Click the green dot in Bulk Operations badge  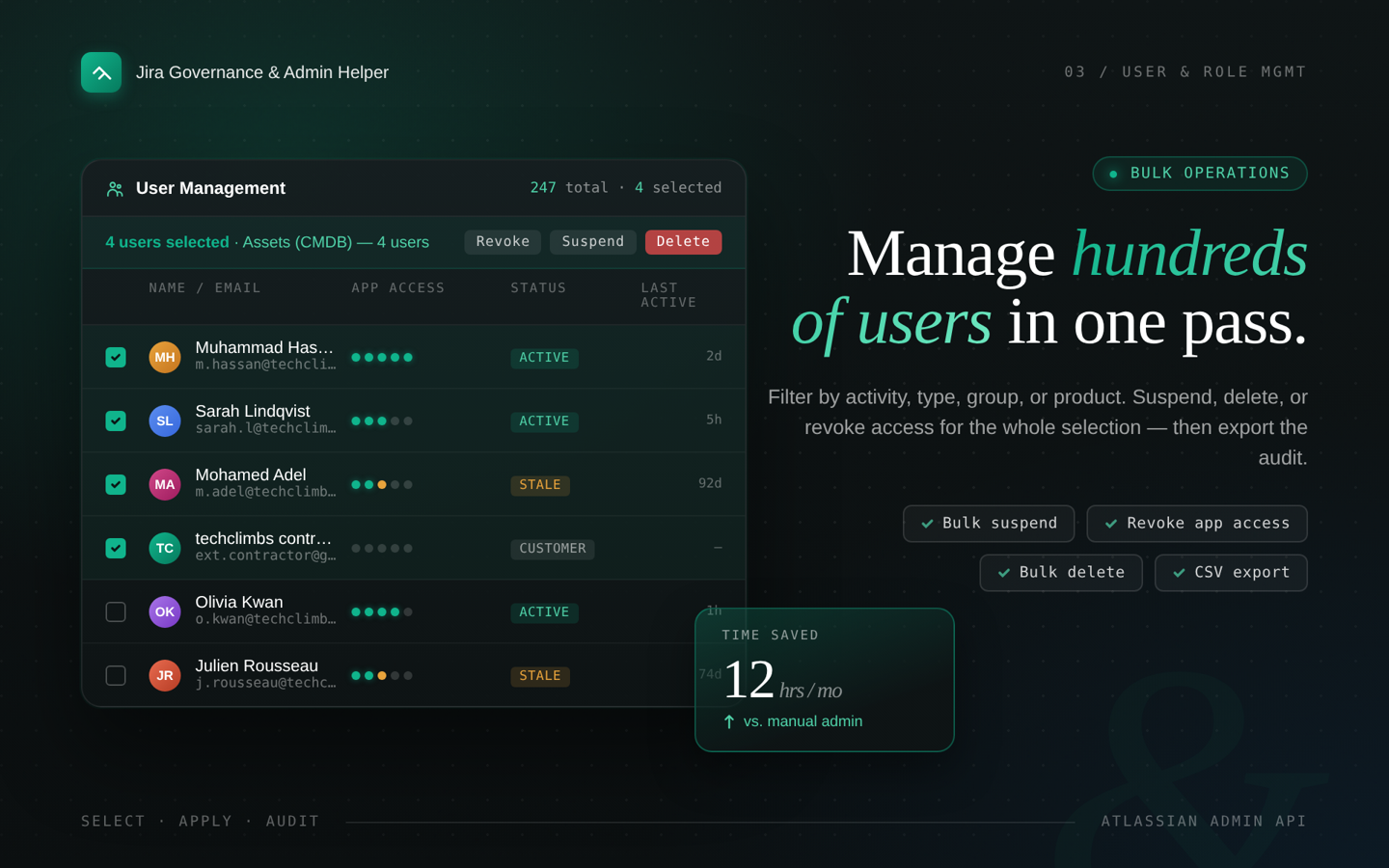tap(1113, 174)
